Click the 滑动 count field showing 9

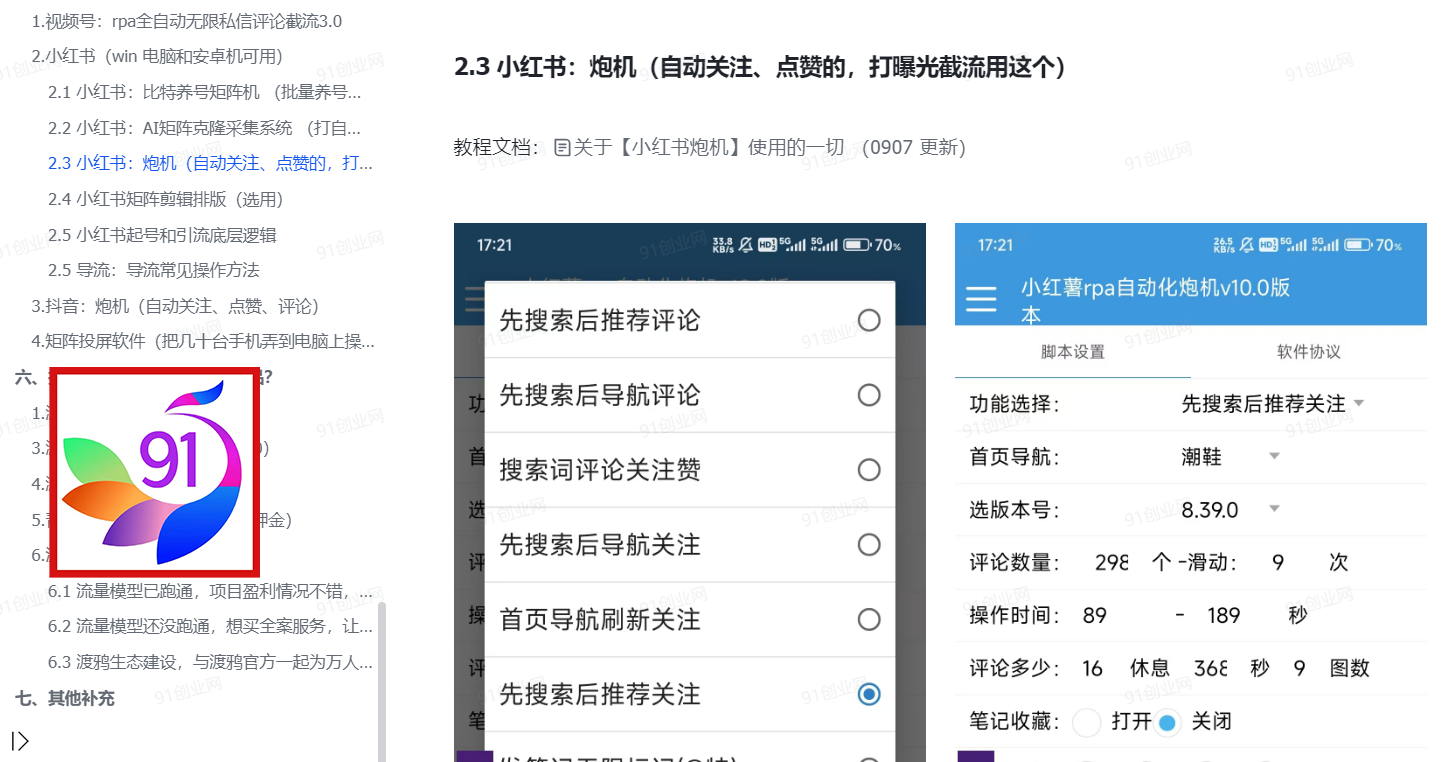point(1278,563)
